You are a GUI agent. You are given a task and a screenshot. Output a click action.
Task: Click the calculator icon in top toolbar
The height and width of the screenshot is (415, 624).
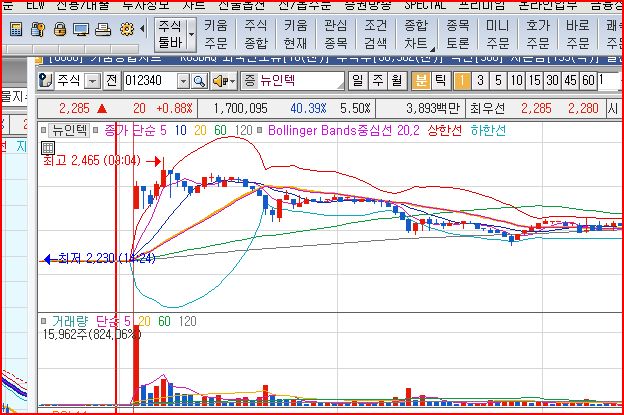coord(16,29)
